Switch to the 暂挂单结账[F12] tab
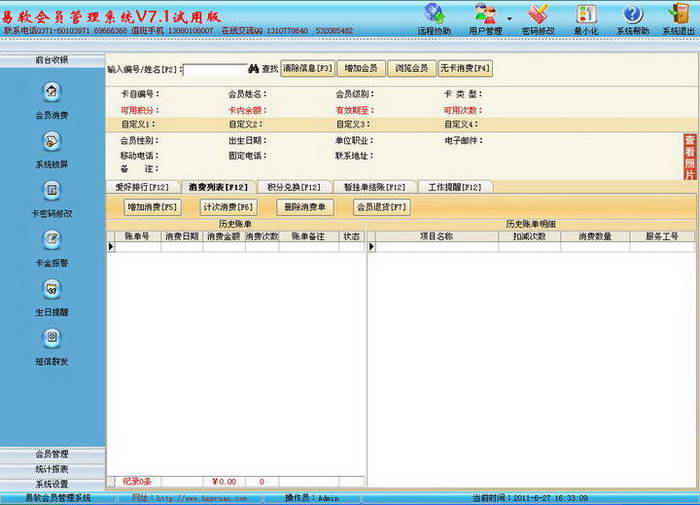This screenshot has height=505, width=700. 374,187
